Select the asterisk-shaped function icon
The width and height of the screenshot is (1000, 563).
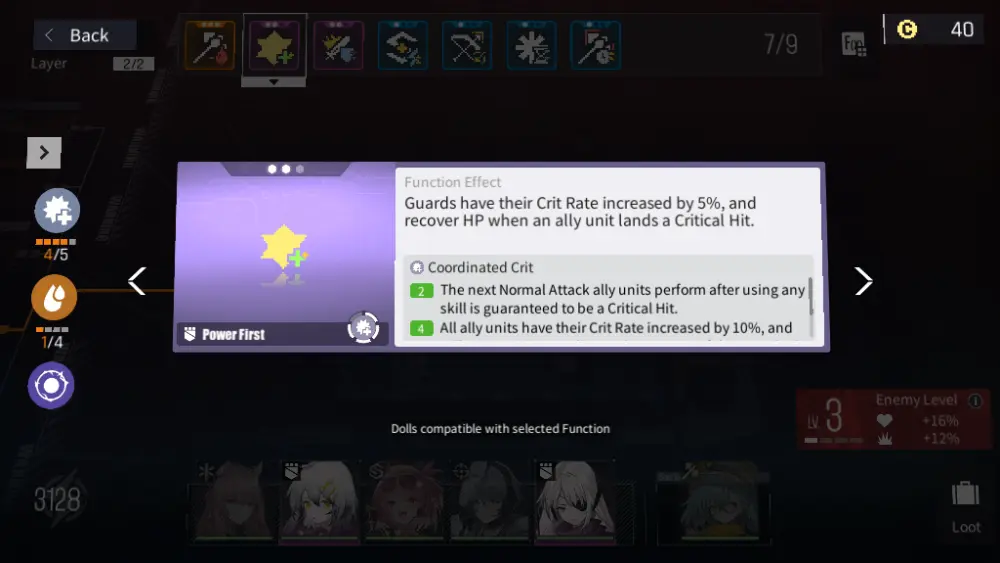(x=532, y=45)
